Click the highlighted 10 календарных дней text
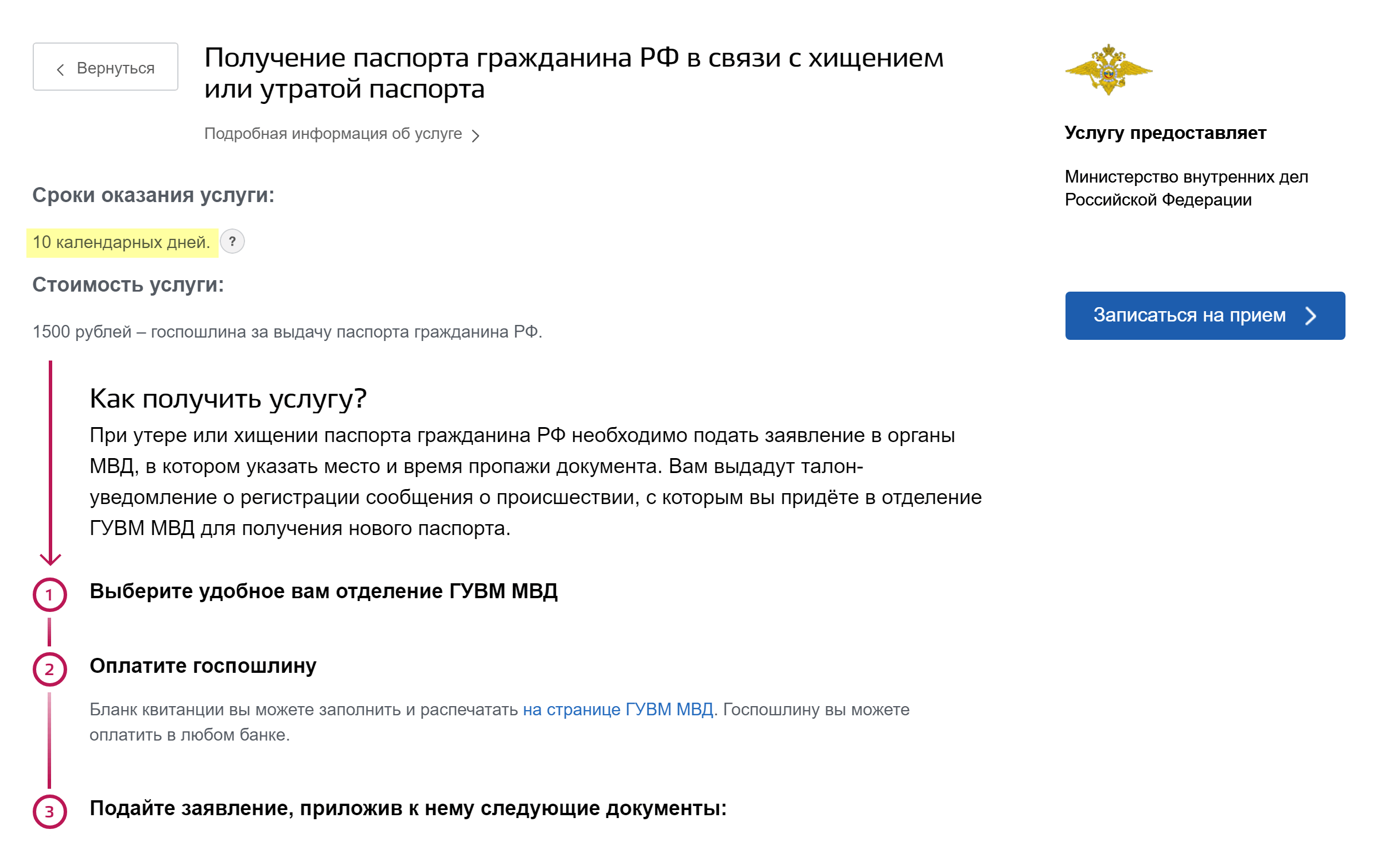1400x868 pixels. coord(122,242)
